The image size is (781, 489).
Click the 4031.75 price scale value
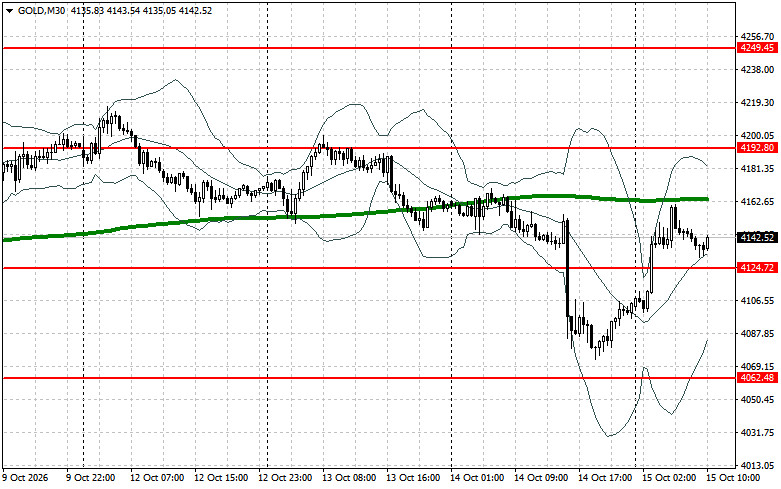click(758, 432)
